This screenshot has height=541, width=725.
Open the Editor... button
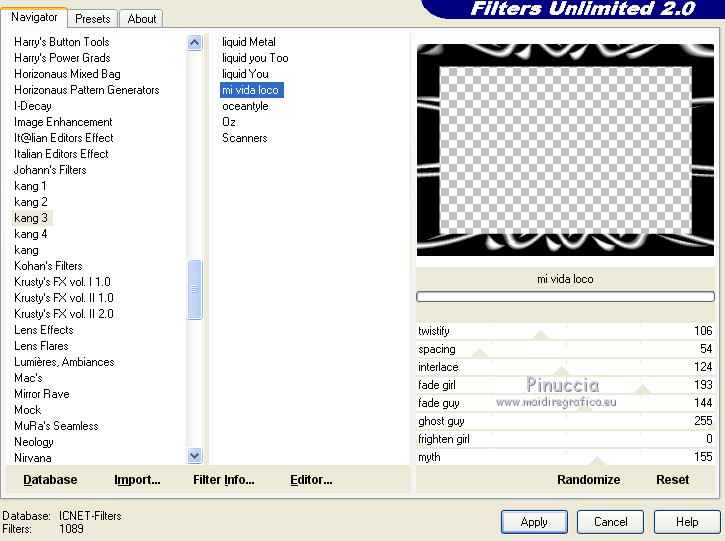311,480
